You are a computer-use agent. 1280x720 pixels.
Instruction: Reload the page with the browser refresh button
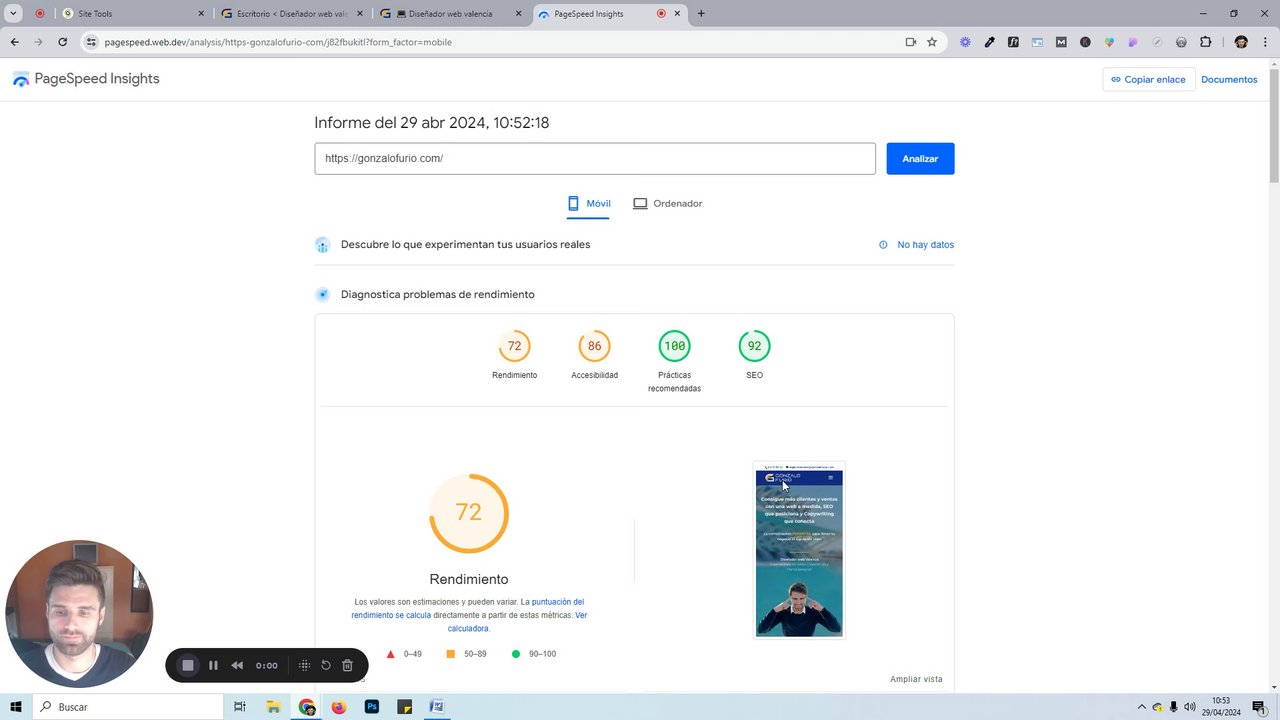pos(62,42)
